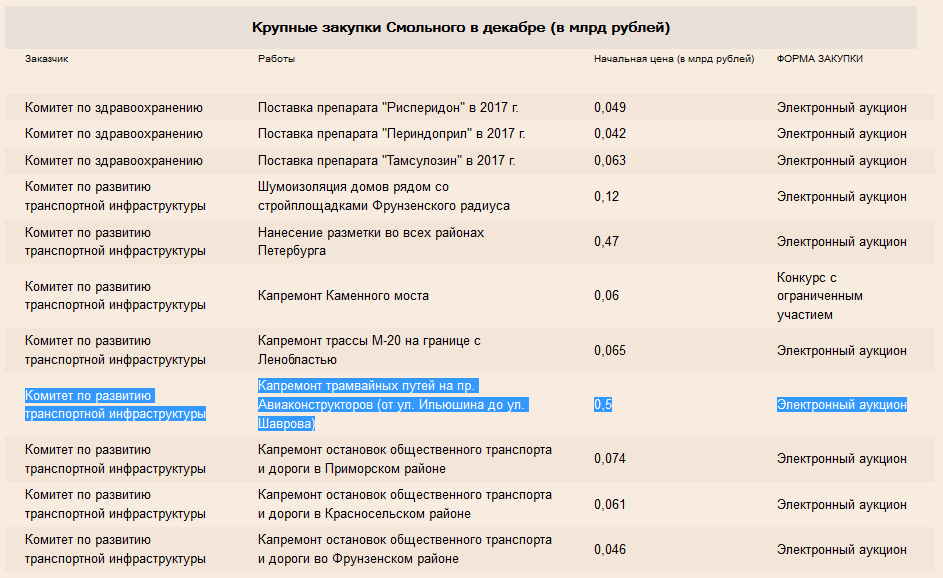The height and width of the screenshot is (578, 943).
Task: Select the M-20 highway repair cell
Action: (369, 350)
